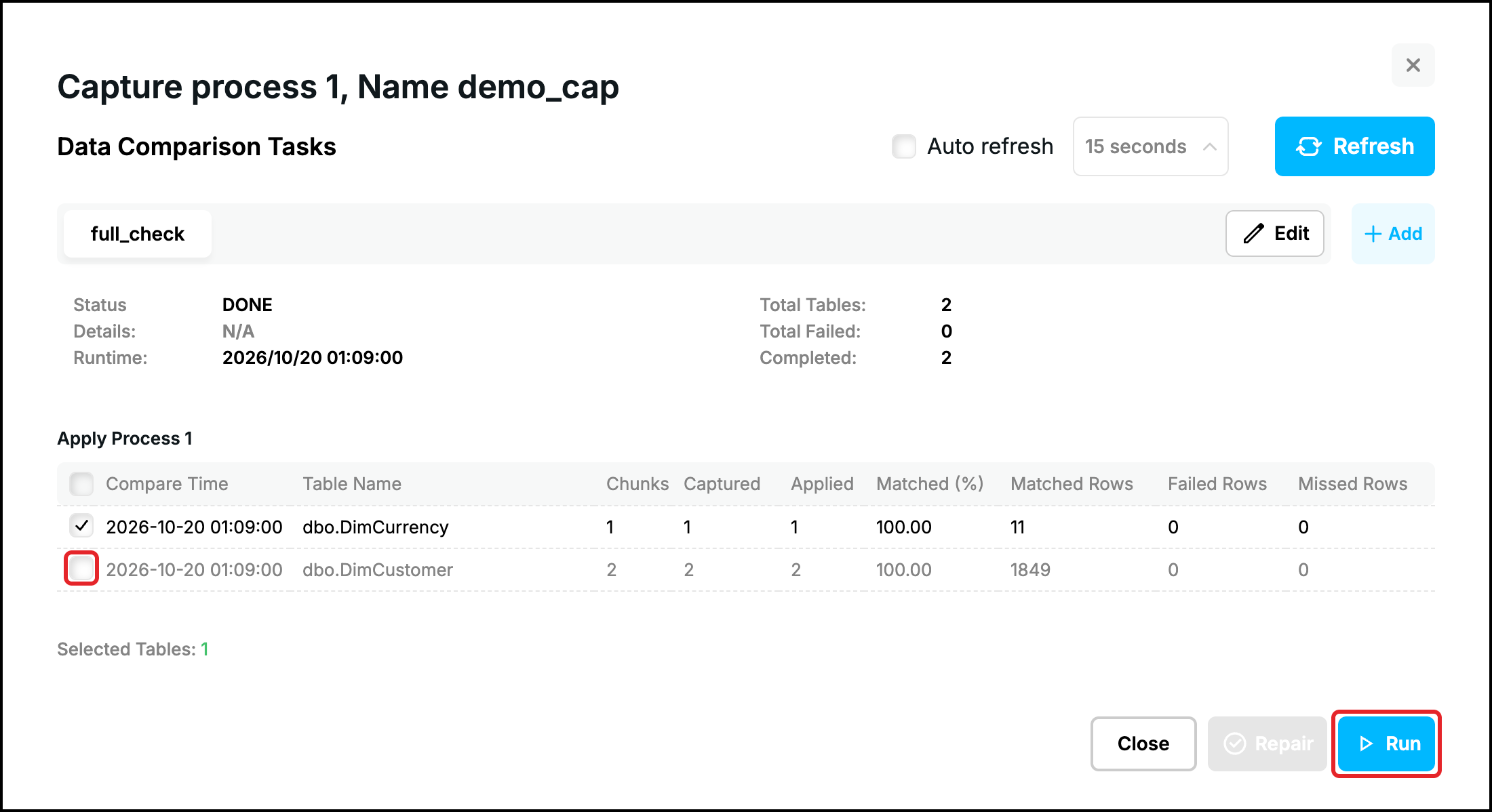Click the Captured column header

[x=722, y=484]
